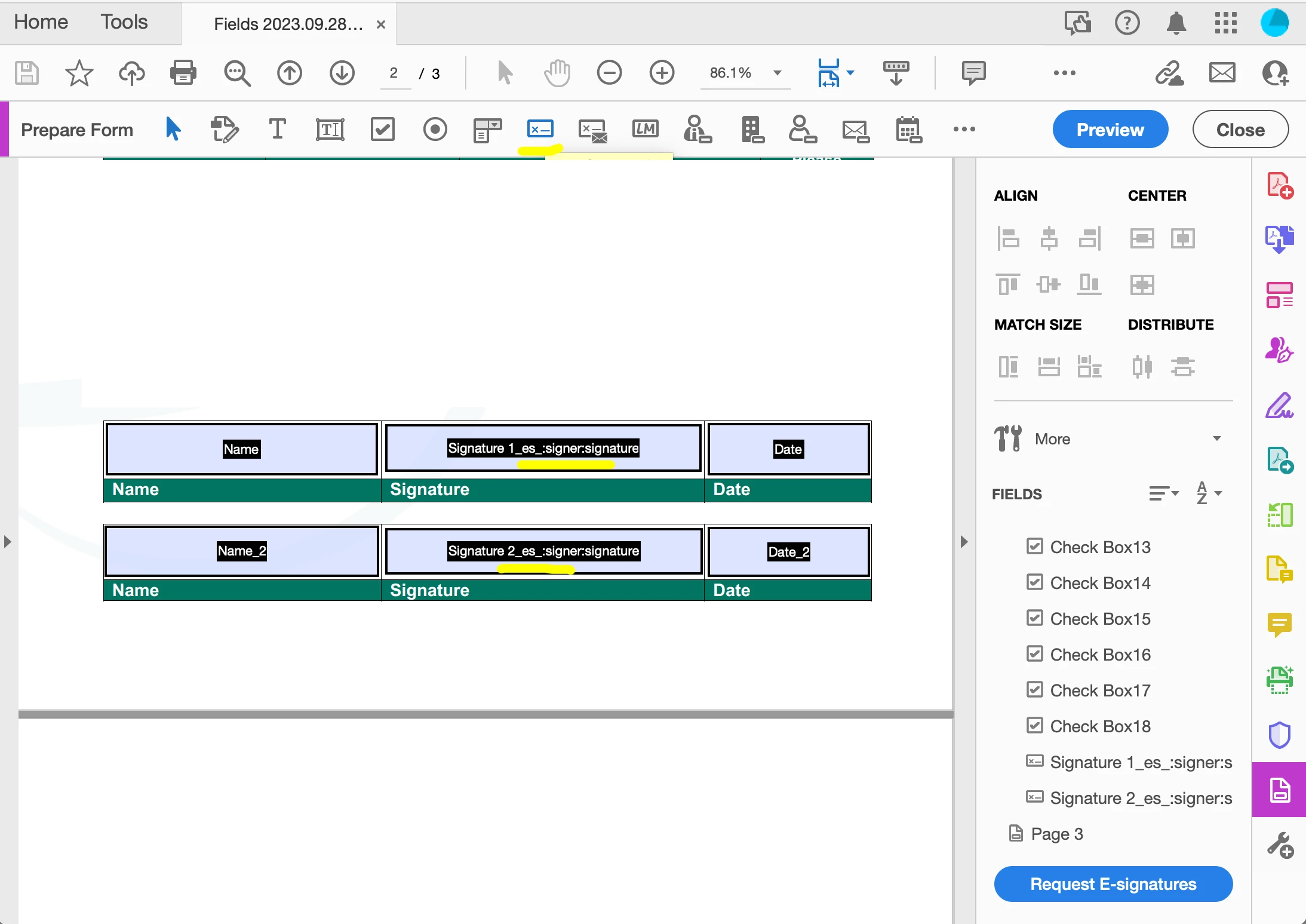Choose the Add Text Field tool
The width and height of the screenshot is (1306, 924).
pos(330,129)
